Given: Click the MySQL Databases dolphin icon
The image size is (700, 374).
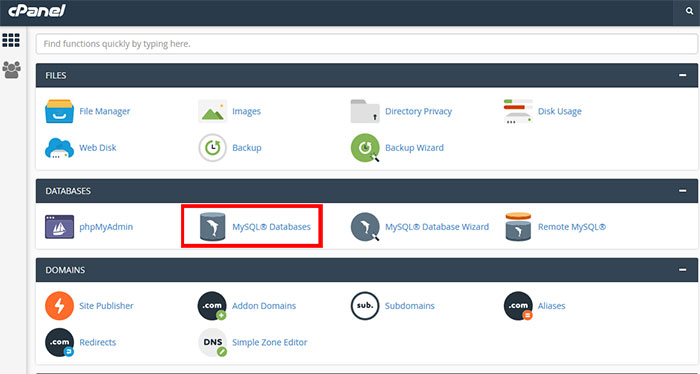Looking at the screenshot, I should pos(212,227).
